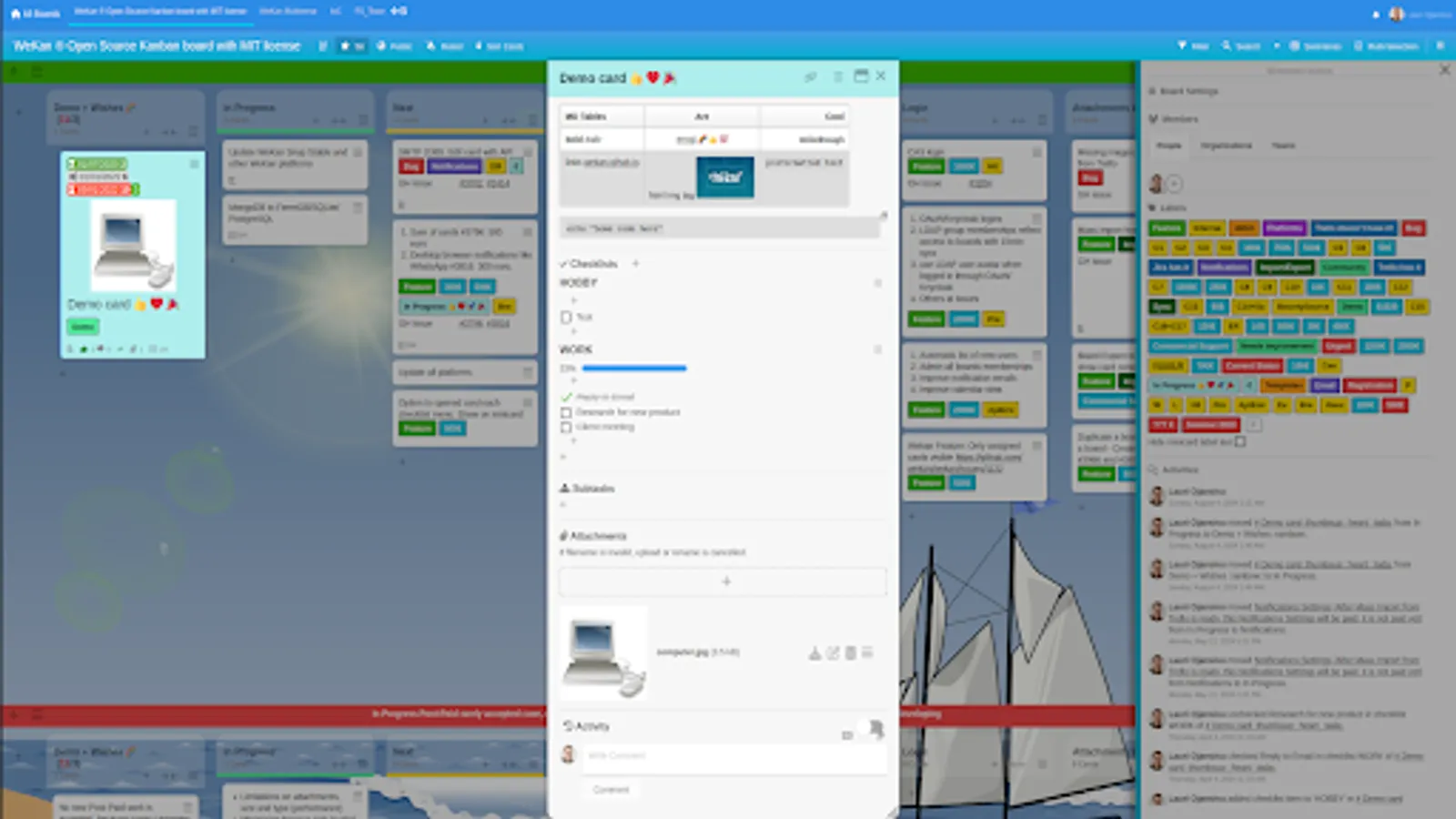
Task: Click the red Urgent label in sidebar
Action: [x=1338, y=347]
